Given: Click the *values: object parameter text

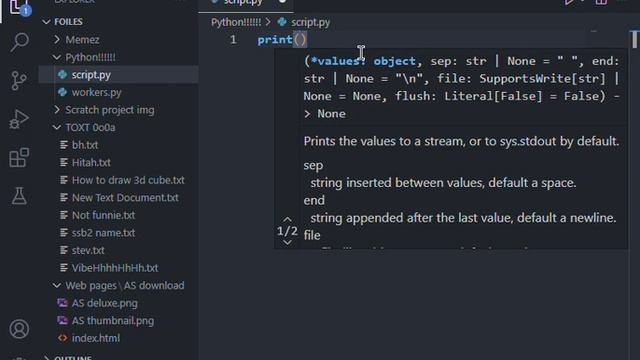Looking at the screenshot, I should click(363, 61).
